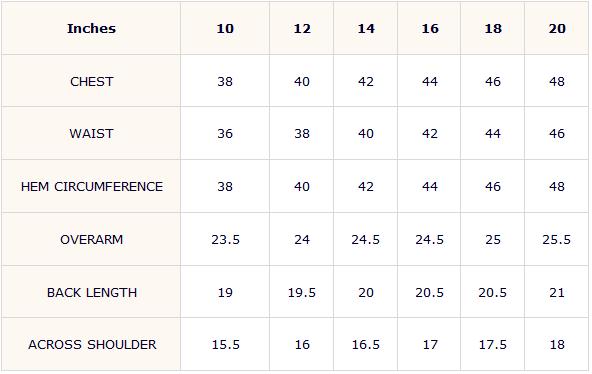
Task: Select waist value 46 for size 20
Action: [x=557, y=134]
